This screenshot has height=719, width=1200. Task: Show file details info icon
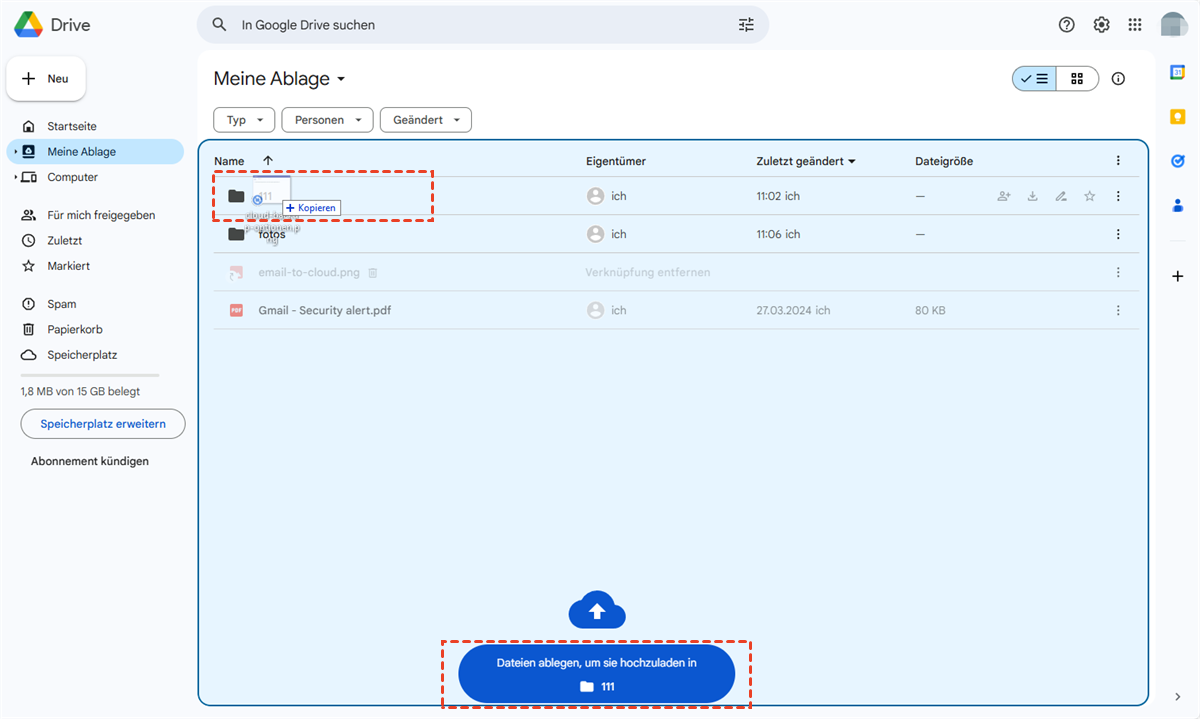tap(1118, 79)
